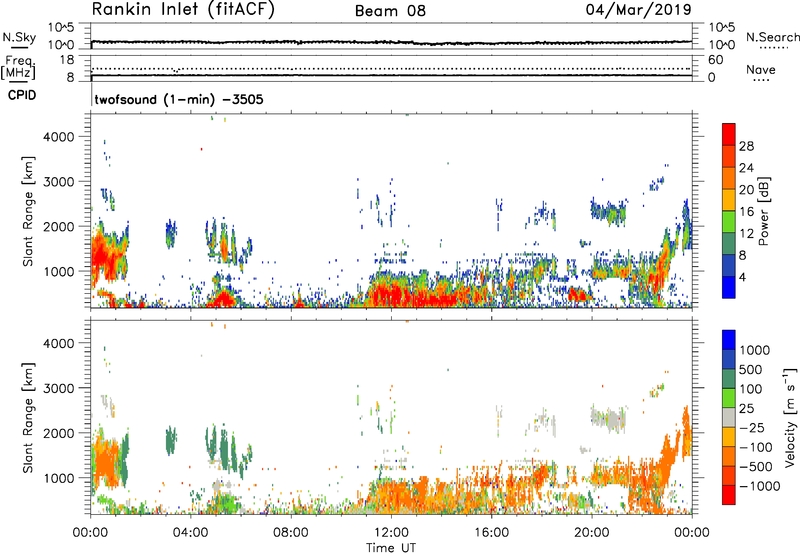This screenshot has width=800, height=554.
Task: Pick the red bottom of Velocity colorbar
Action: (x=729, y=495)
